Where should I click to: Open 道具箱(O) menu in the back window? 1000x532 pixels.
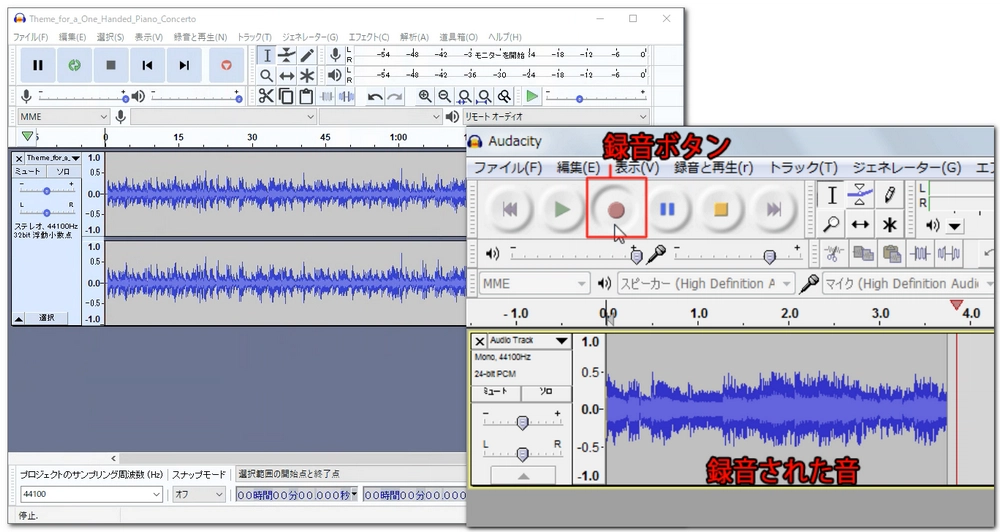point(459,37)
